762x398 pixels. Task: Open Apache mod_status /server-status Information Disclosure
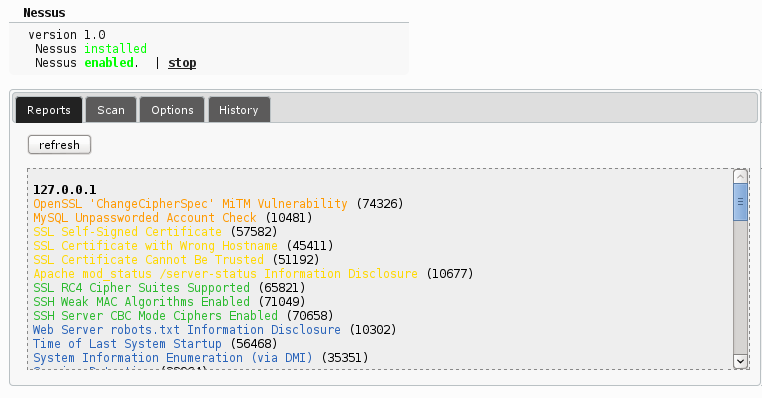tap(225, 274)
